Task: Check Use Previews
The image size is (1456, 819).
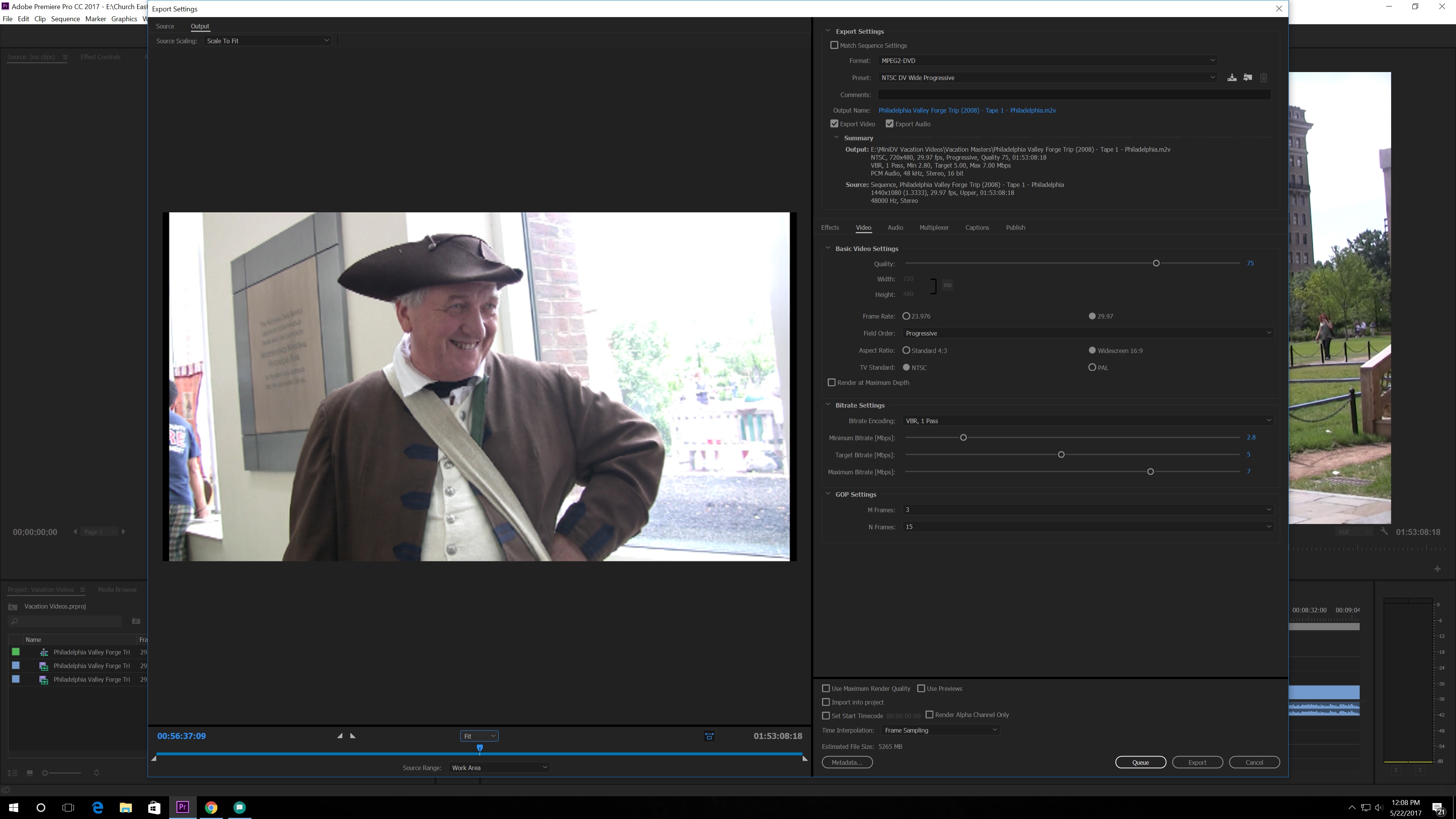Action: click(x=921, y=689)
